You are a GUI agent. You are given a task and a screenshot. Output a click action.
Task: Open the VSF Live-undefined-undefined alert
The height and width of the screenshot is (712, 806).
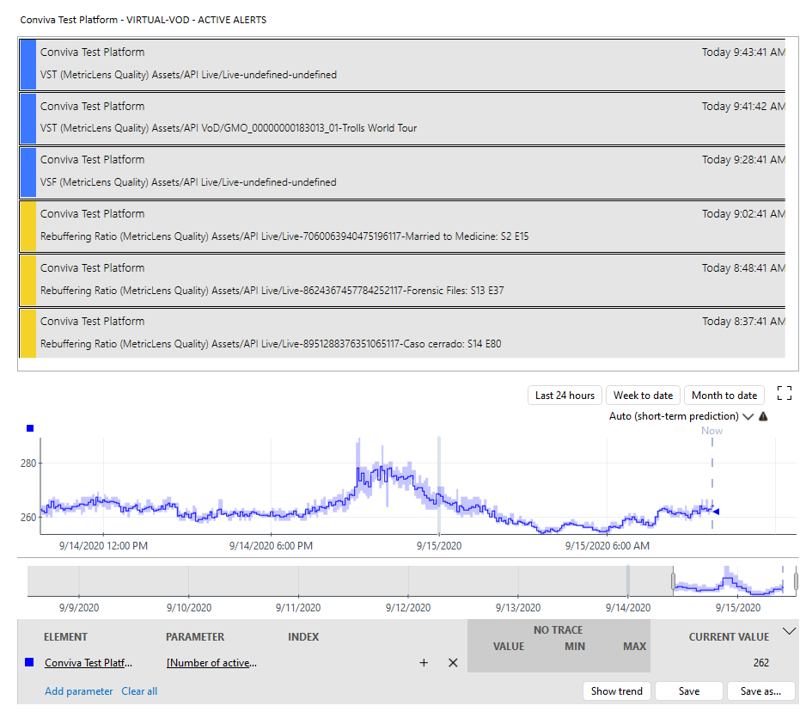(402, 172)
